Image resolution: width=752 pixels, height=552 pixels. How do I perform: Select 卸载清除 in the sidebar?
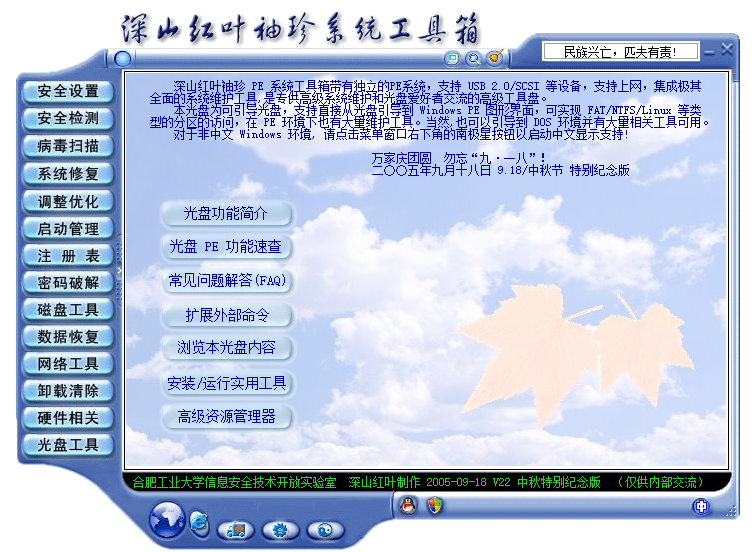click(x=68, y=391)
